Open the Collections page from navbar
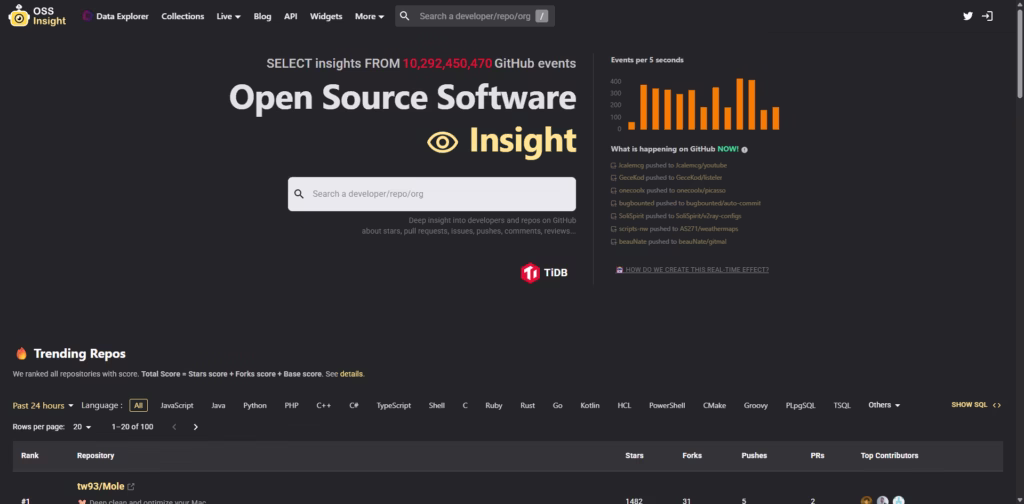Image resolution: width=1024 pixels, height=504 pixels. click(x=182, y=17)
